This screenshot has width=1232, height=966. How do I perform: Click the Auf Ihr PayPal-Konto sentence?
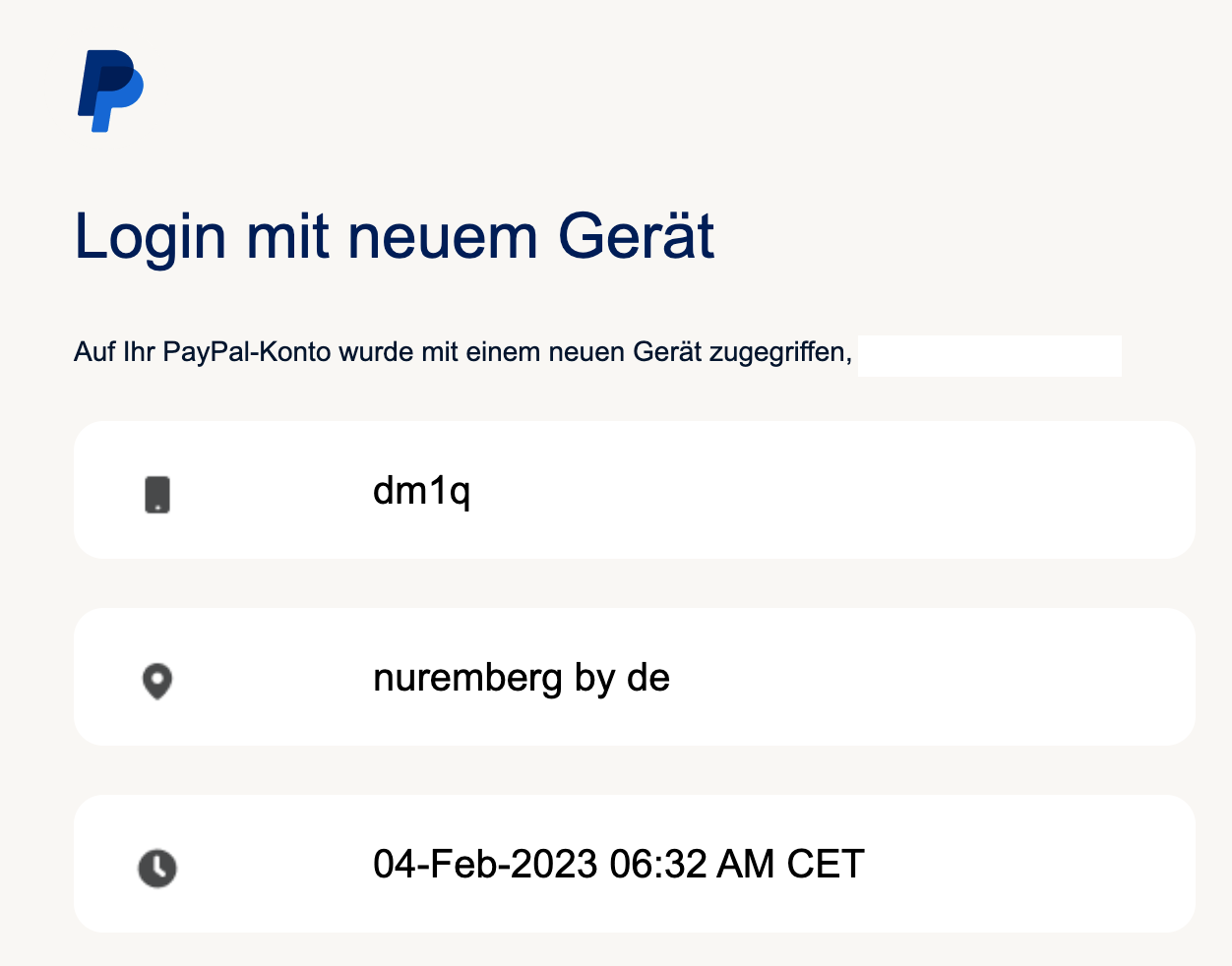(x=463, y=352)
